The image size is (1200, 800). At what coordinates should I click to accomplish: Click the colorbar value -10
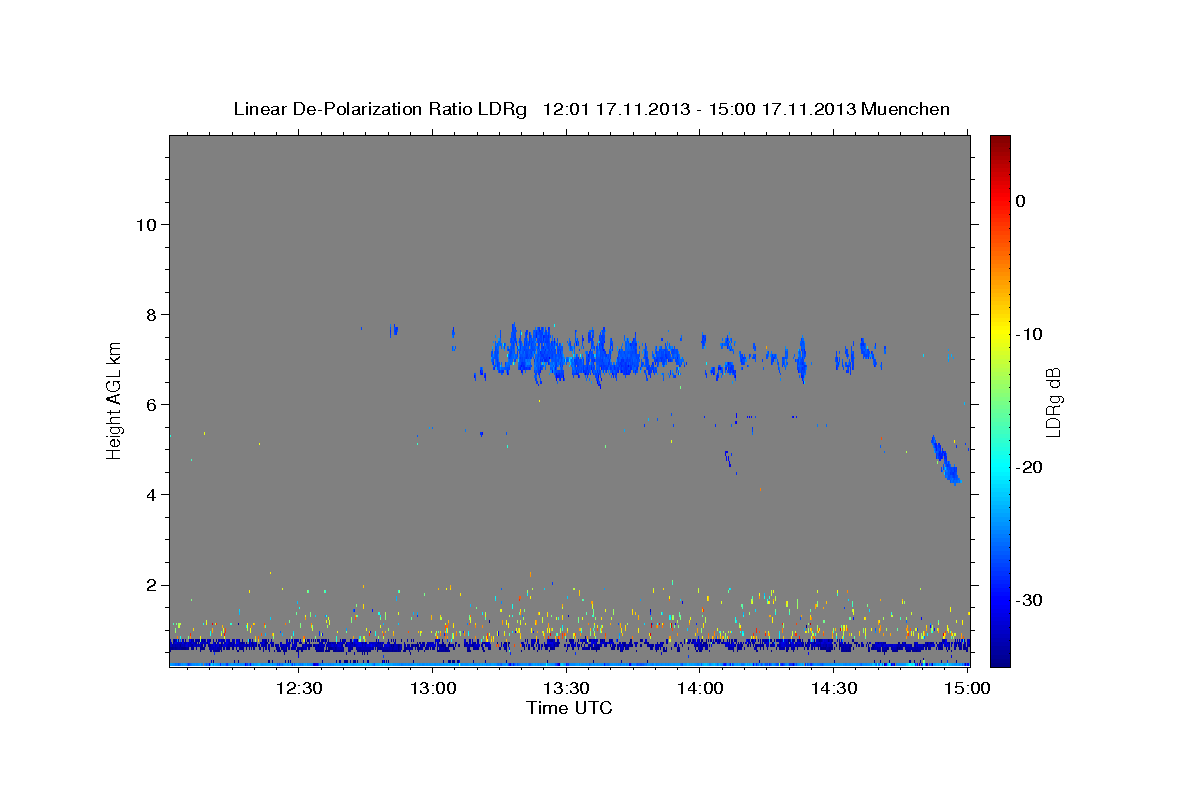click(x=1029, y=334)
